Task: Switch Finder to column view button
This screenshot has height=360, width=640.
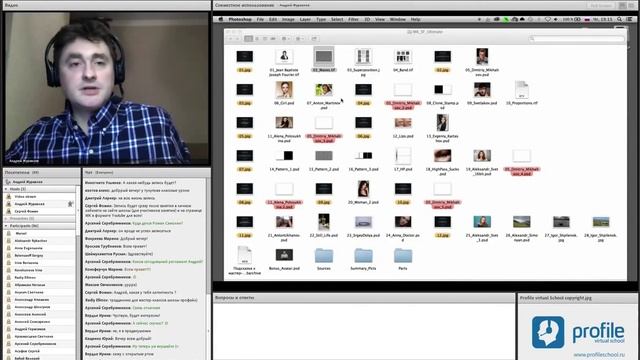Action: (x=265, y=38)
